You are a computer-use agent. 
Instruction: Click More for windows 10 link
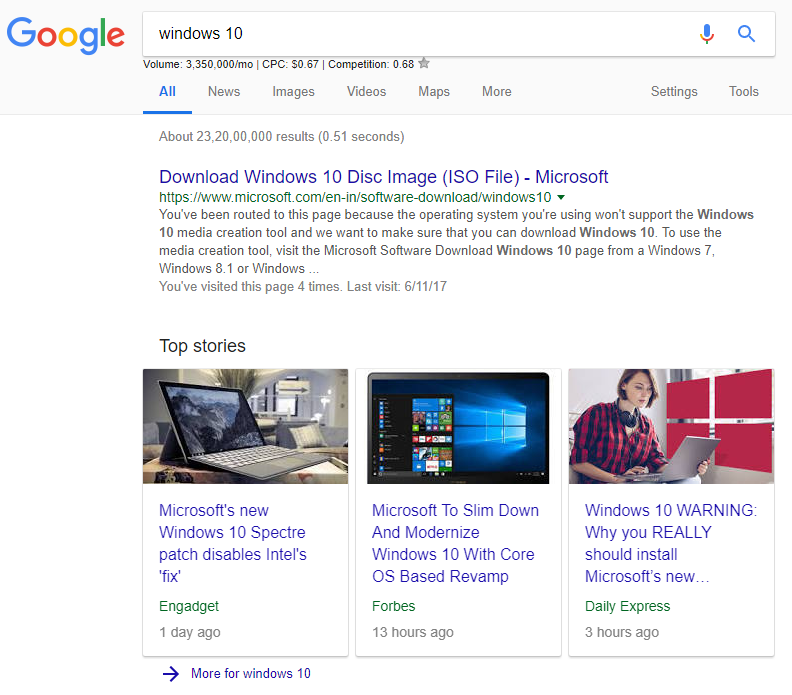tap(251, 673)
